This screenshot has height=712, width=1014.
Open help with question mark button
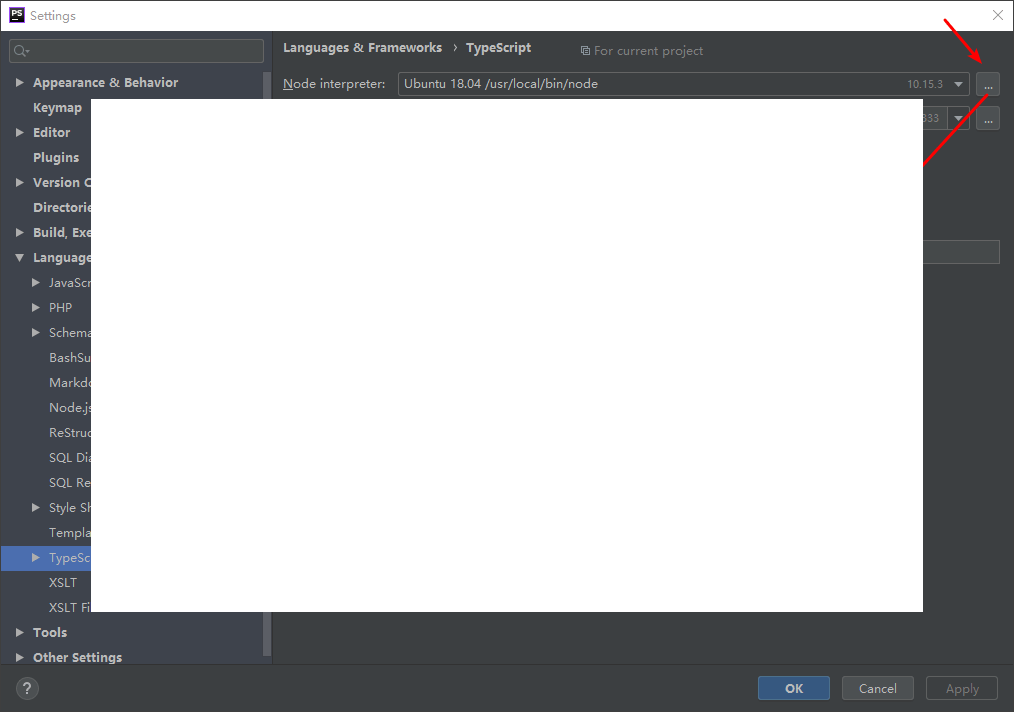27,689
